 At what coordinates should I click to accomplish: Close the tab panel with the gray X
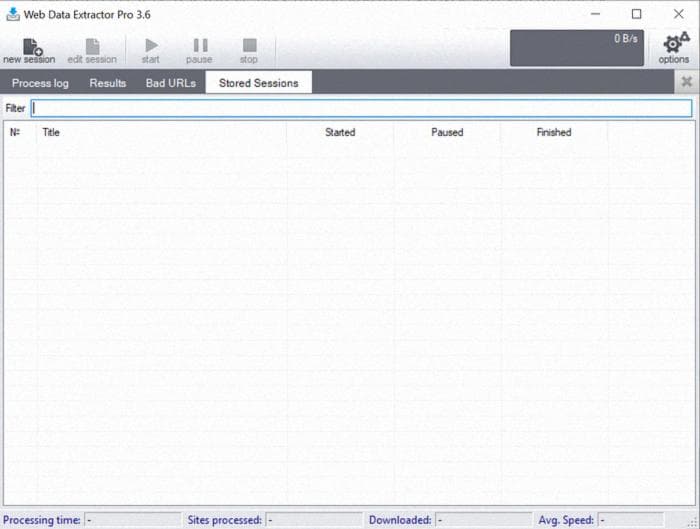687,82
